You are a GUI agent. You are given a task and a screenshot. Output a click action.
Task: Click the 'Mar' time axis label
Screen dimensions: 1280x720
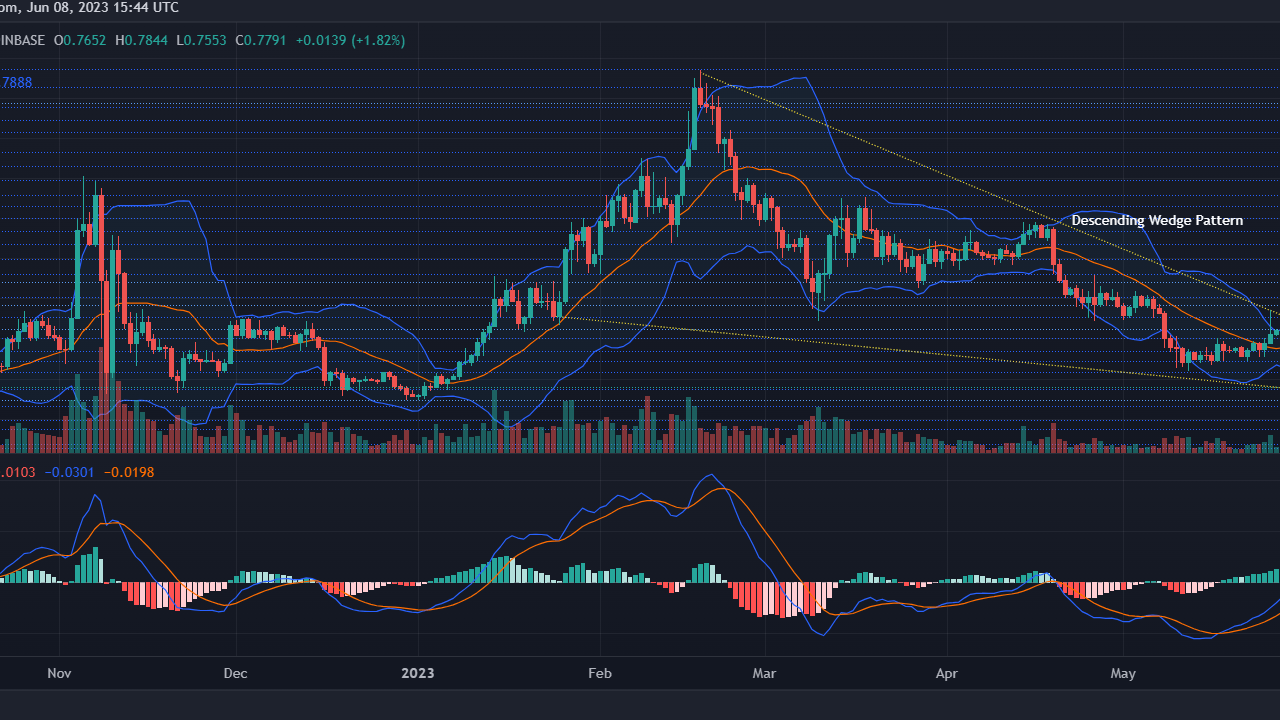pyautogui.click(x=764, y=673)
